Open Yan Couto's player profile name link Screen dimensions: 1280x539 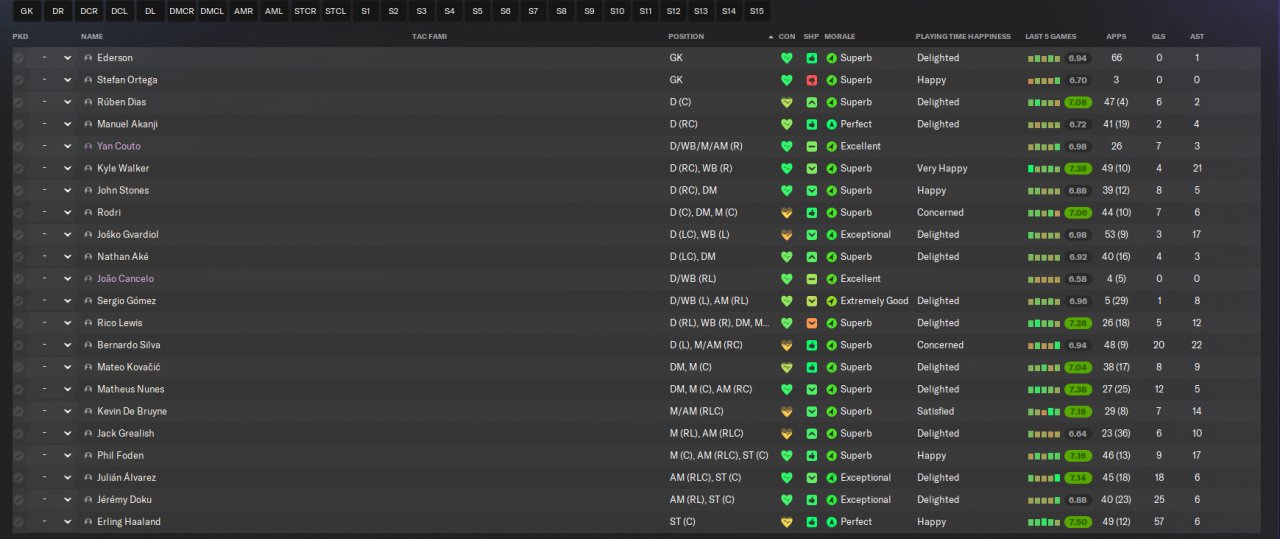coord(119,146)
